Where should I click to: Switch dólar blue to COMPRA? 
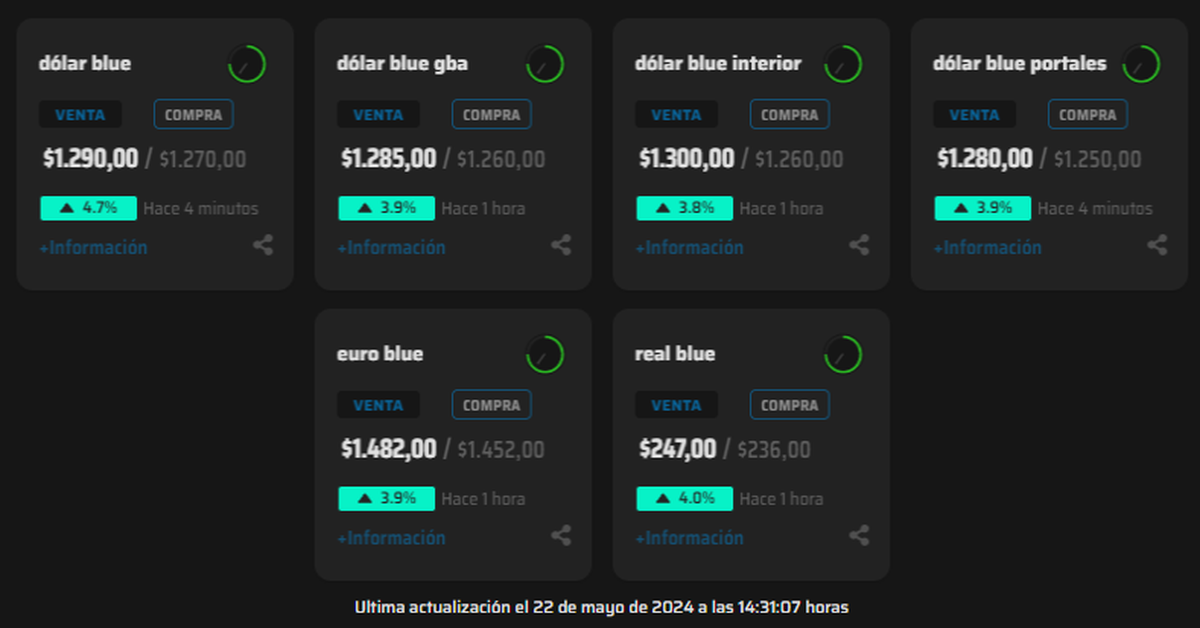(x=193, y=115)
